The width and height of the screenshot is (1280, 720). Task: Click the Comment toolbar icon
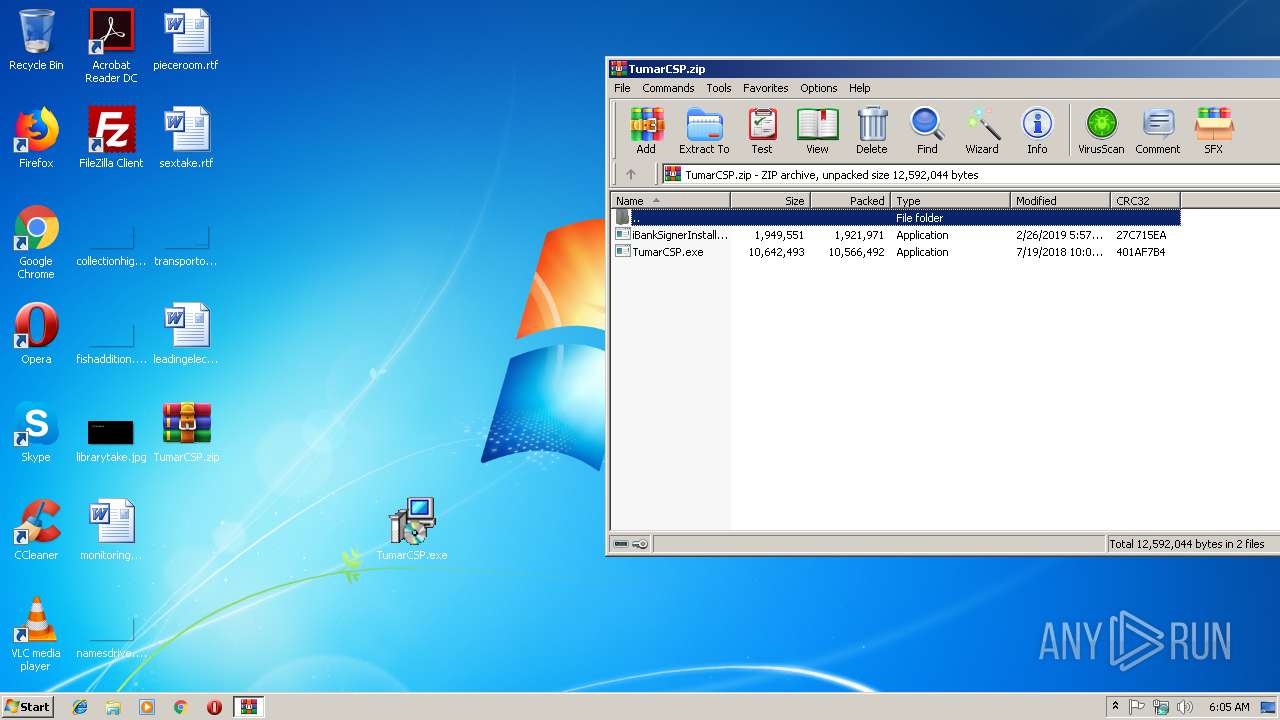1158,131
